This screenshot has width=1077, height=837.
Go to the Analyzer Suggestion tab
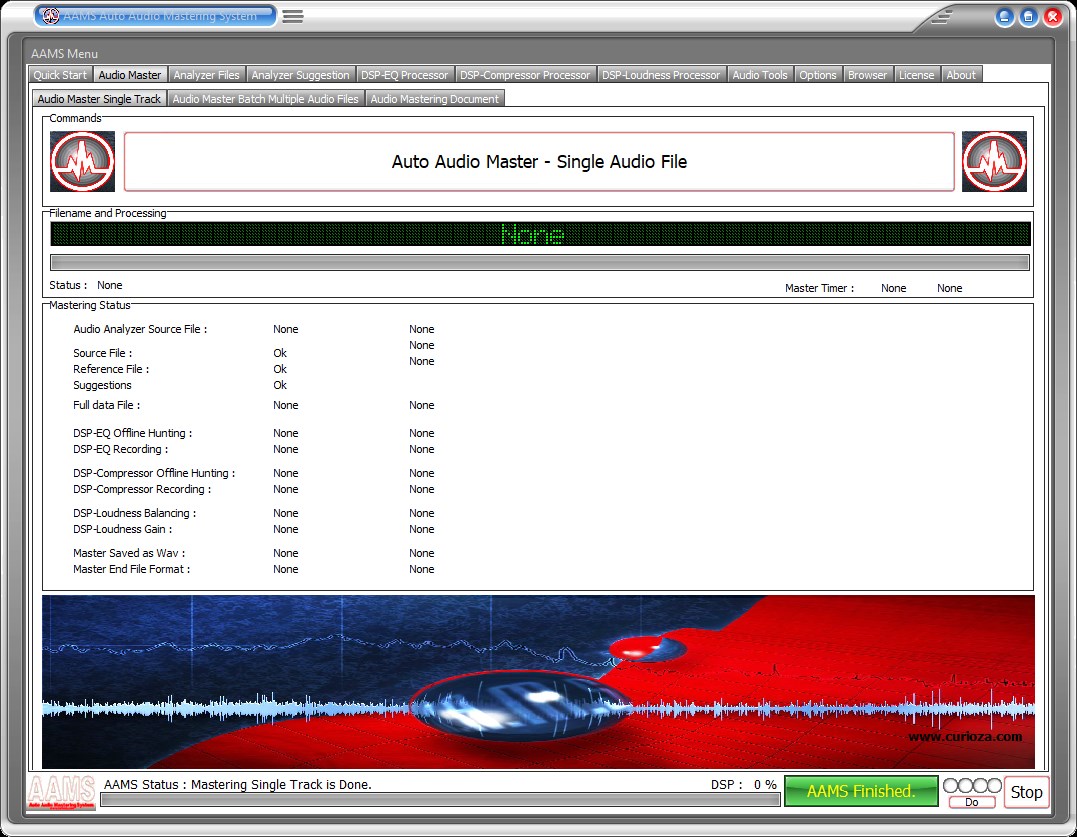click(x=300, y=75)
